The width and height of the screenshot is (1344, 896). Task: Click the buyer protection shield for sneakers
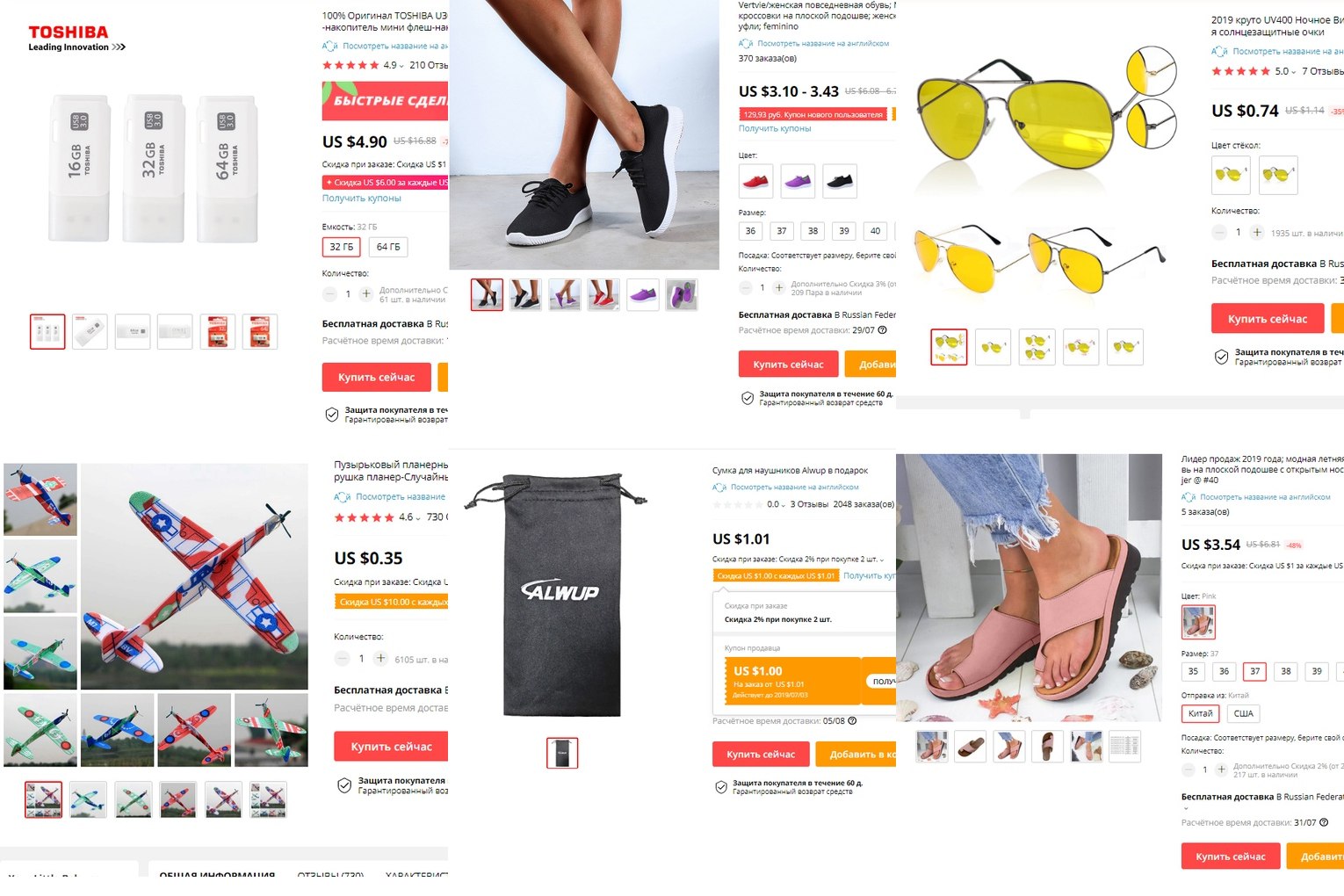coord(748,398)
